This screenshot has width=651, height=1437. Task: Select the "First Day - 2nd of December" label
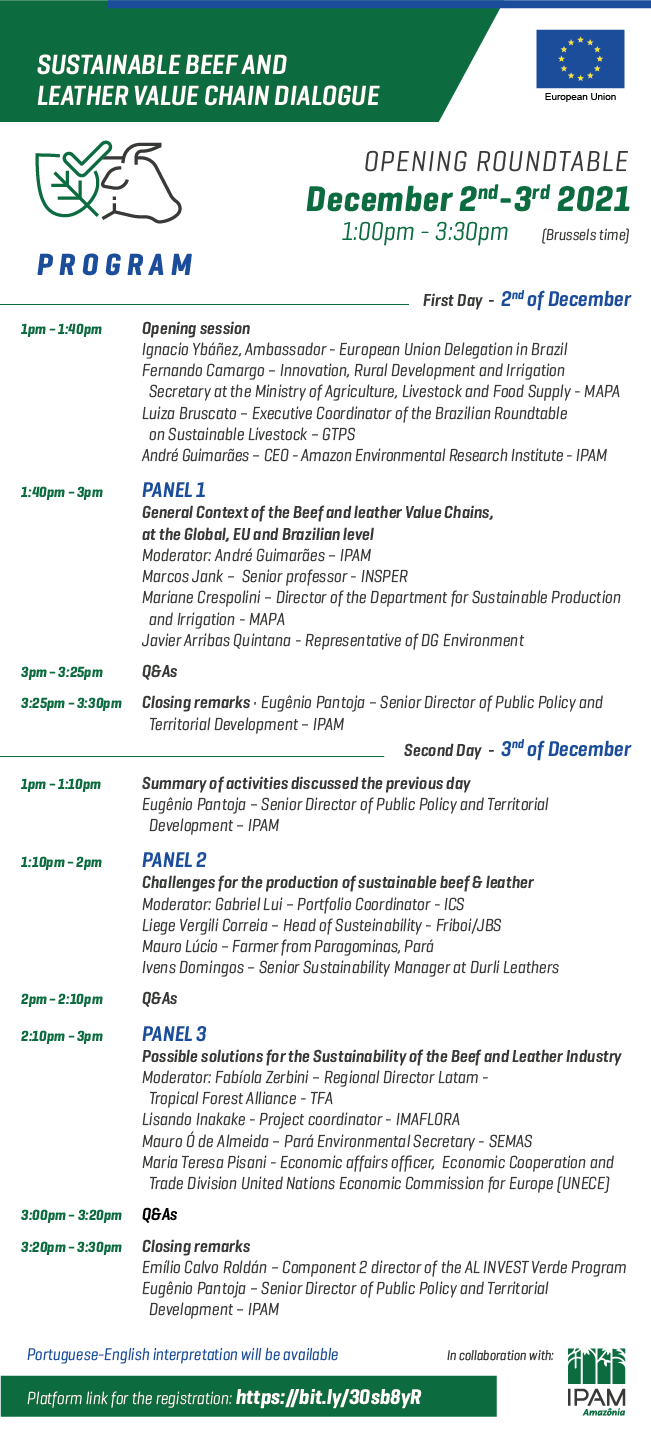coord(527,300)
